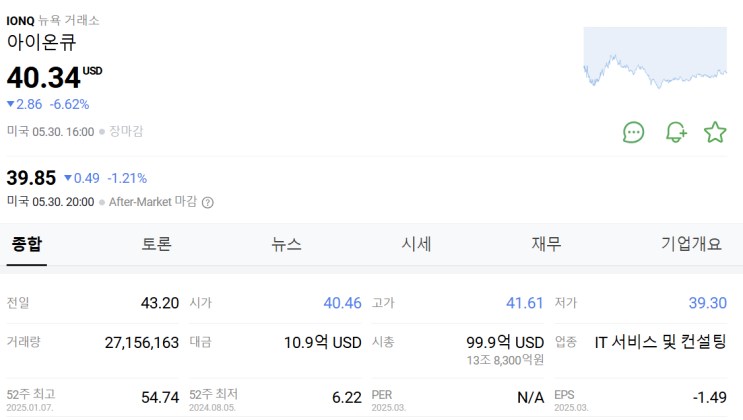Add price alert with bell icon
The image size is (743, 420).
click(x=676, y=132)
